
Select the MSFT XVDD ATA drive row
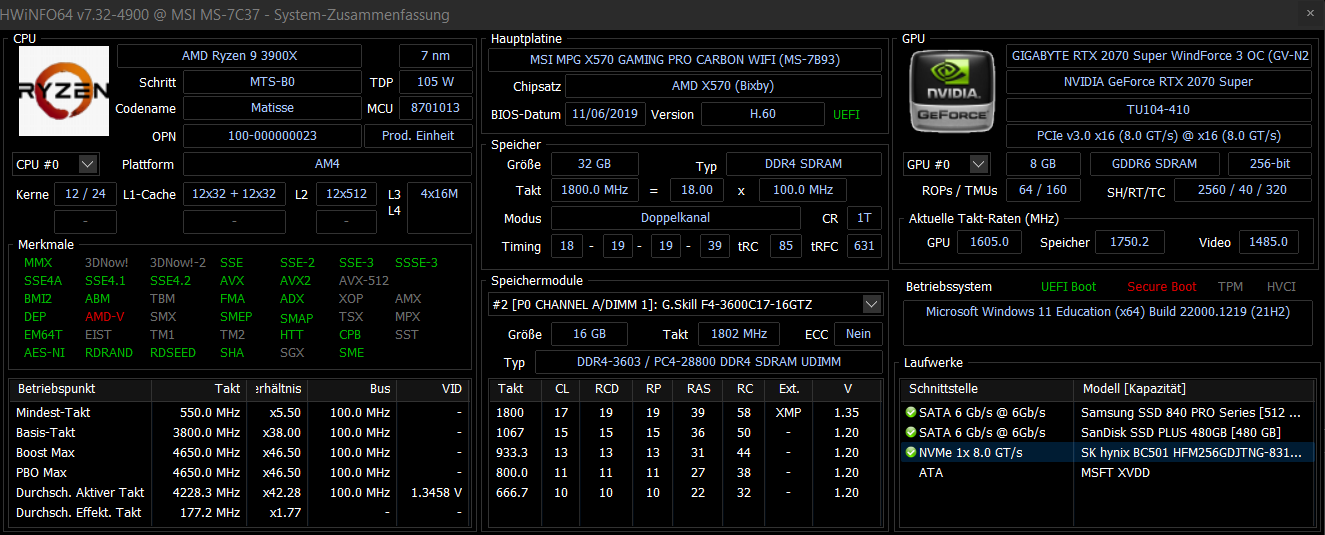[x=1106, y=472]
